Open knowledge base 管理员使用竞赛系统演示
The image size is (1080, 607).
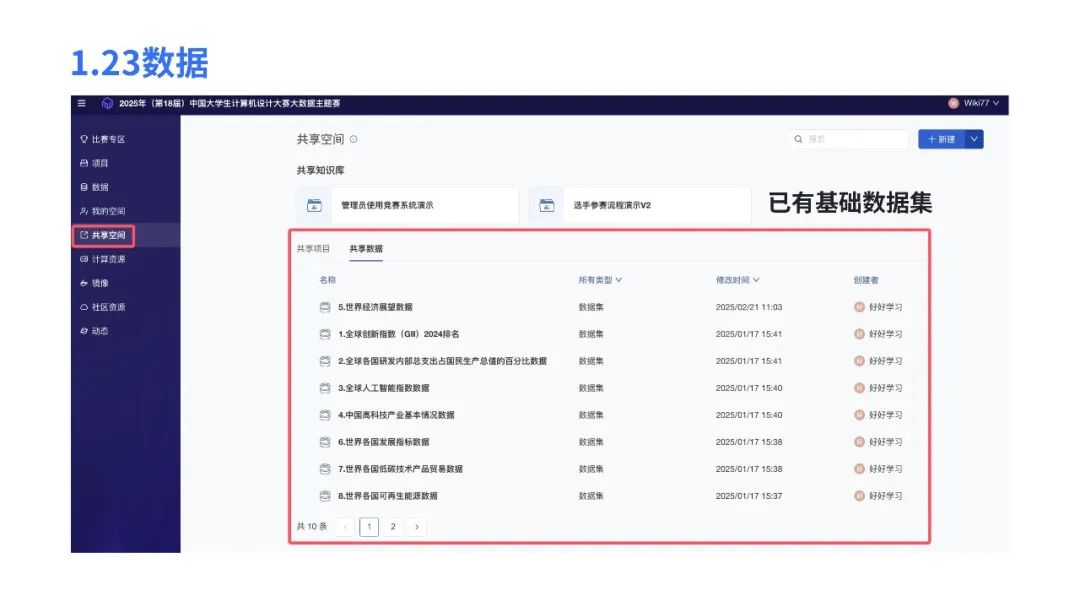408,205
